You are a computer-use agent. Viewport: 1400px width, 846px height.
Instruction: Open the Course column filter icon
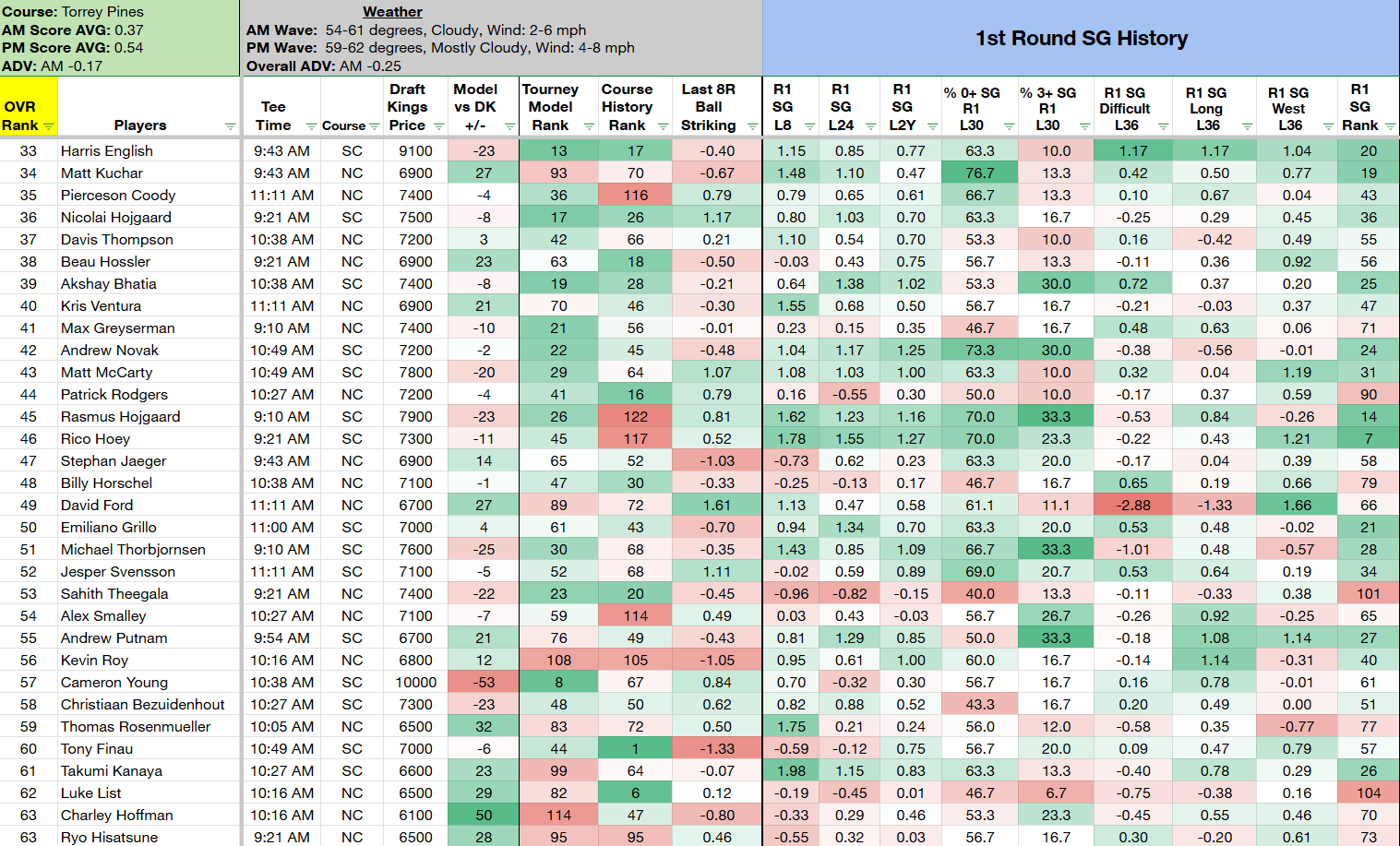click(x=374, y=126)
